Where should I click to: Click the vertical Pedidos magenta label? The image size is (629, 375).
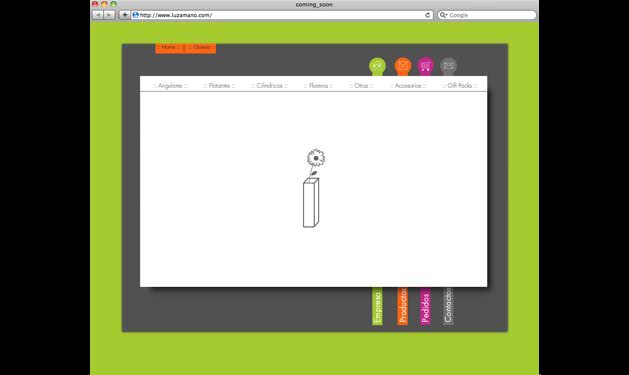pyautogui.click(x=425, y=306)
